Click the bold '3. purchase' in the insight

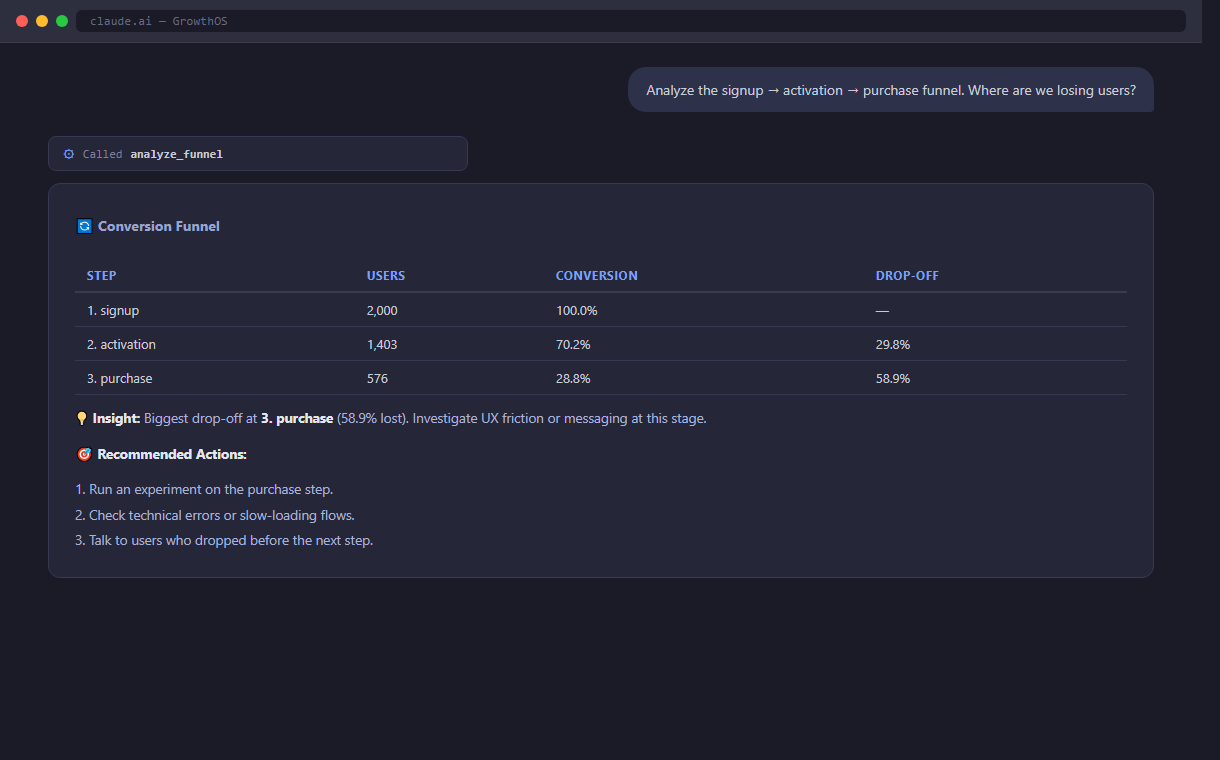click(x=297, y=419)
